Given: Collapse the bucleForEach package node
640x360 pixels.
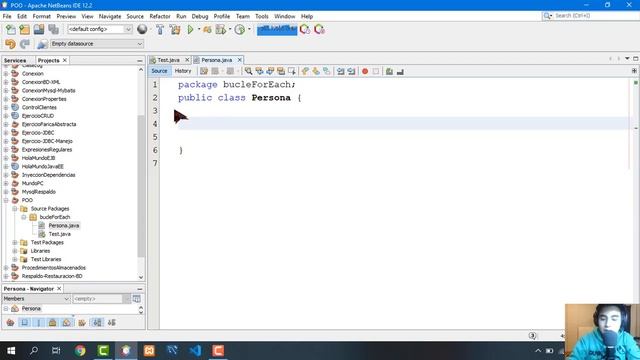Looking at the screenshot, I should point(24,217).
